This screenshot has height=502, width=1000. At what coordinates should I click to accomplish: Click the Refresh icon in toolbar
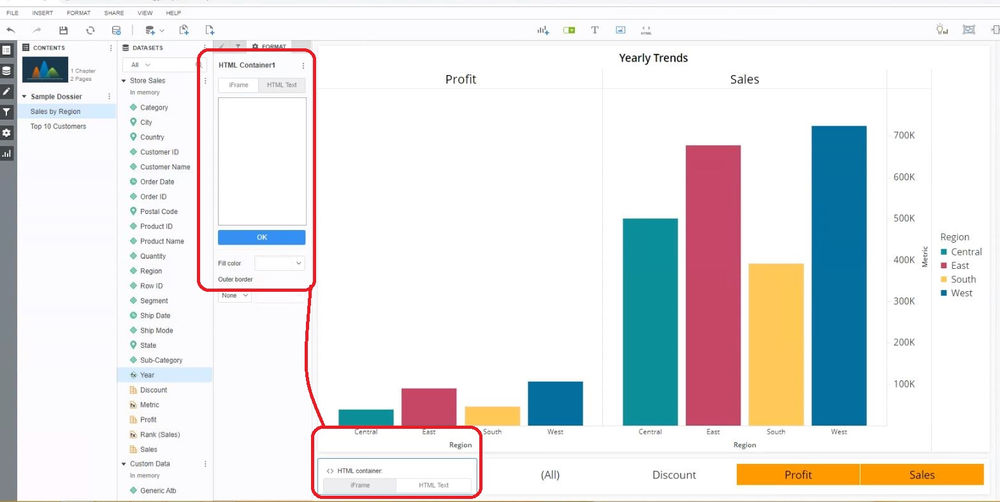(x=90, y=30)
